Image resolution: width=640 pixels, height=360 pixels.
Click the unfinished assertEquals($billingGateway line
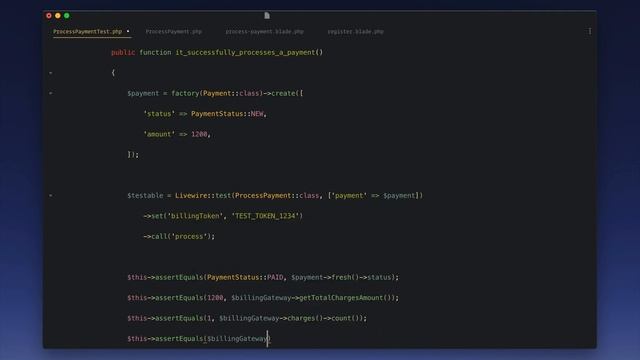(x=199, y=338)
